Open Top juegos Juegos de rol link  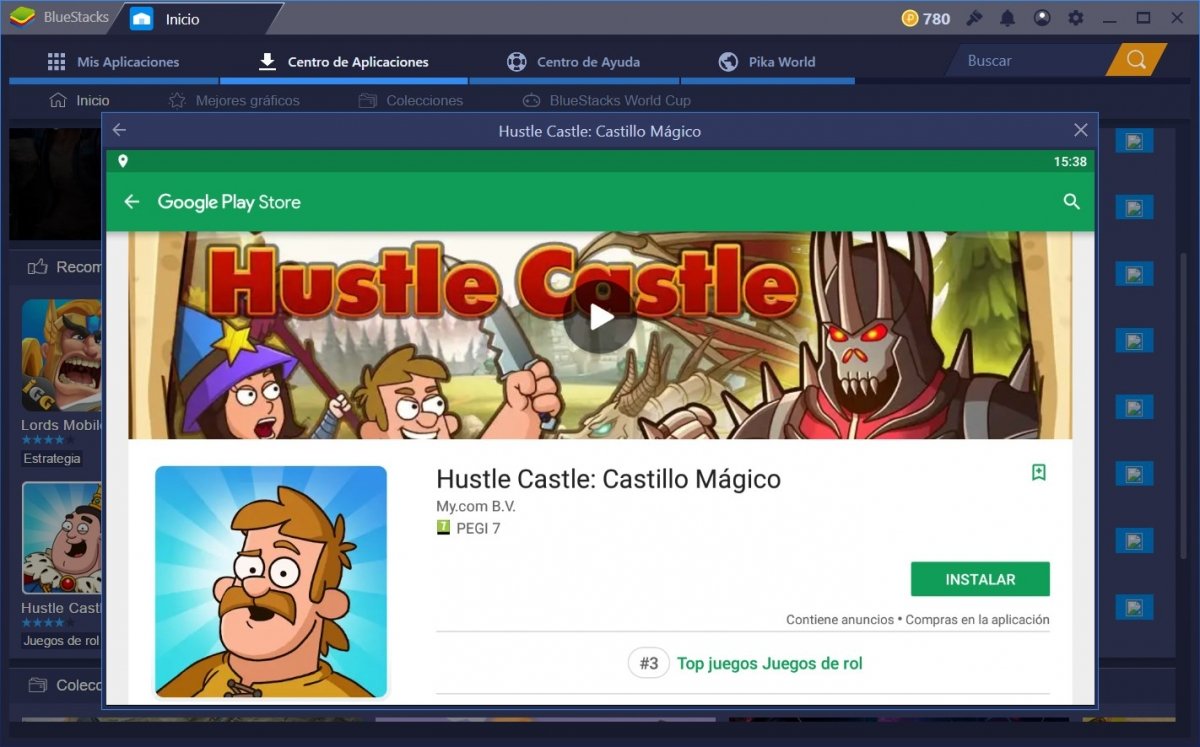769,663
